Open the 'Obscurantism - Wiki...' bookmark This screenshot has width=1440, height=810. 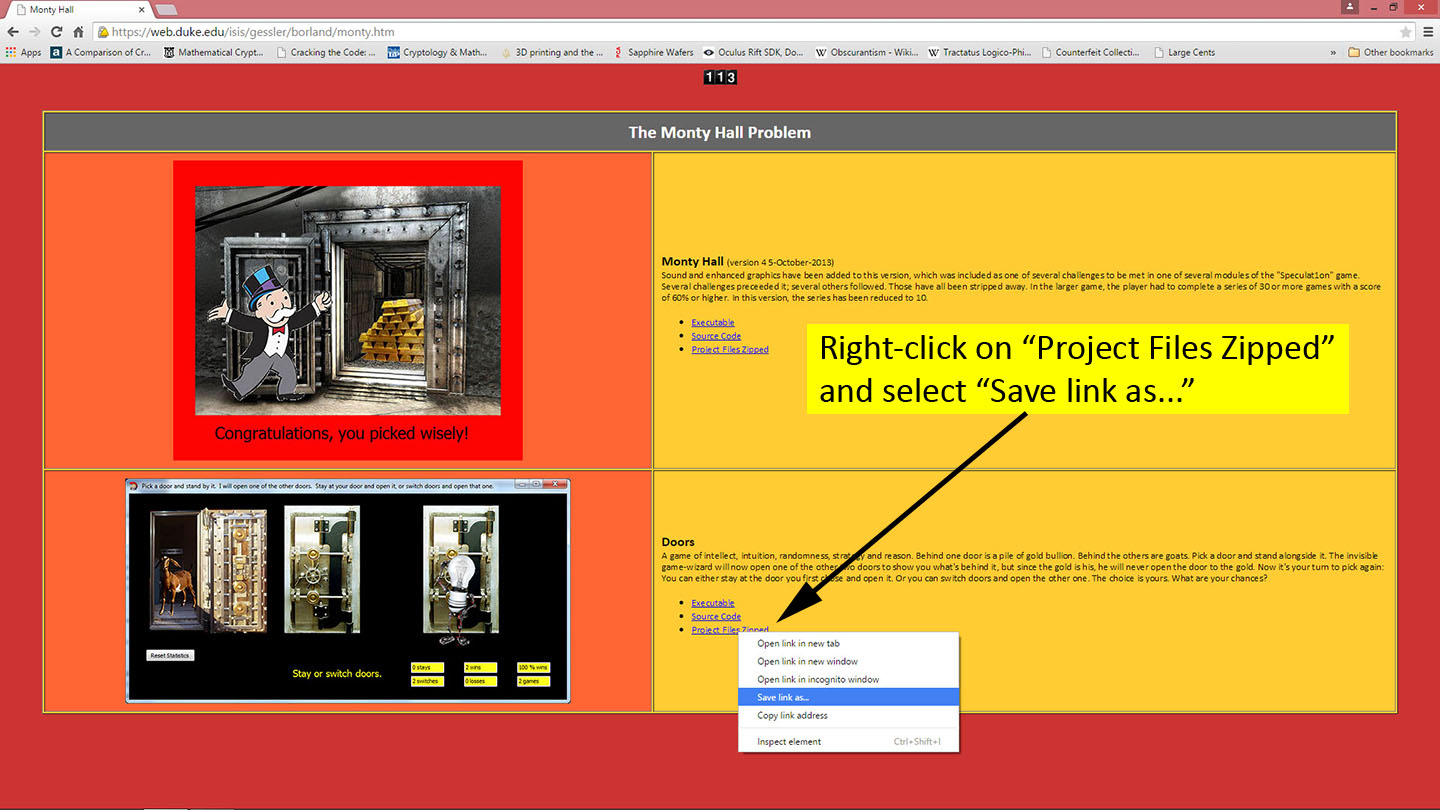(867, 52)
